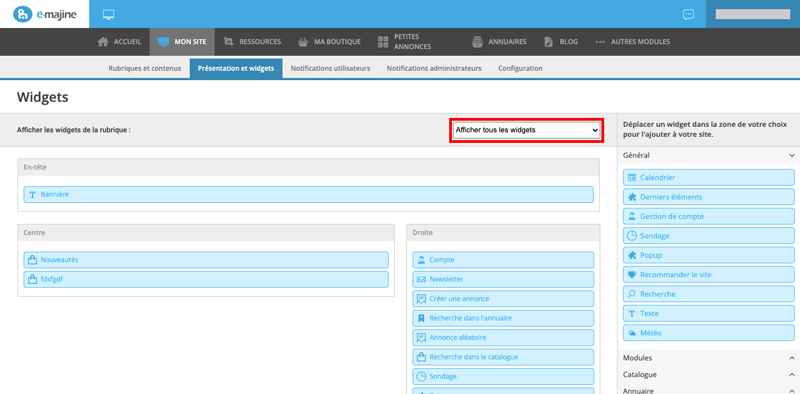Click the Recherche dans l'annuaire bookmark icon
The width and height of the screenshot is (800, 394).
coord(421,318)
